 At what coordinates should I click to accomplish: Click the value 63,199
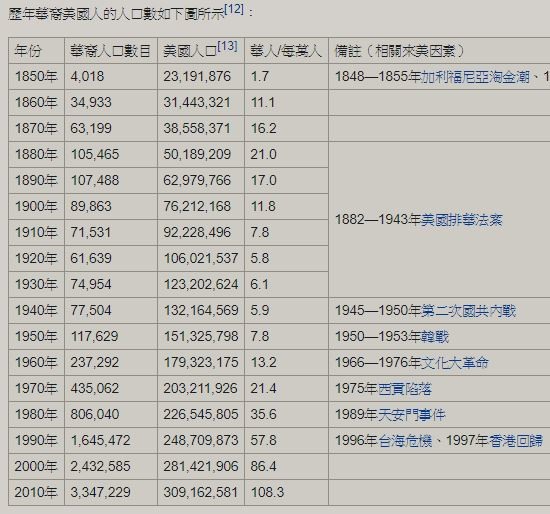click(91, 128)
